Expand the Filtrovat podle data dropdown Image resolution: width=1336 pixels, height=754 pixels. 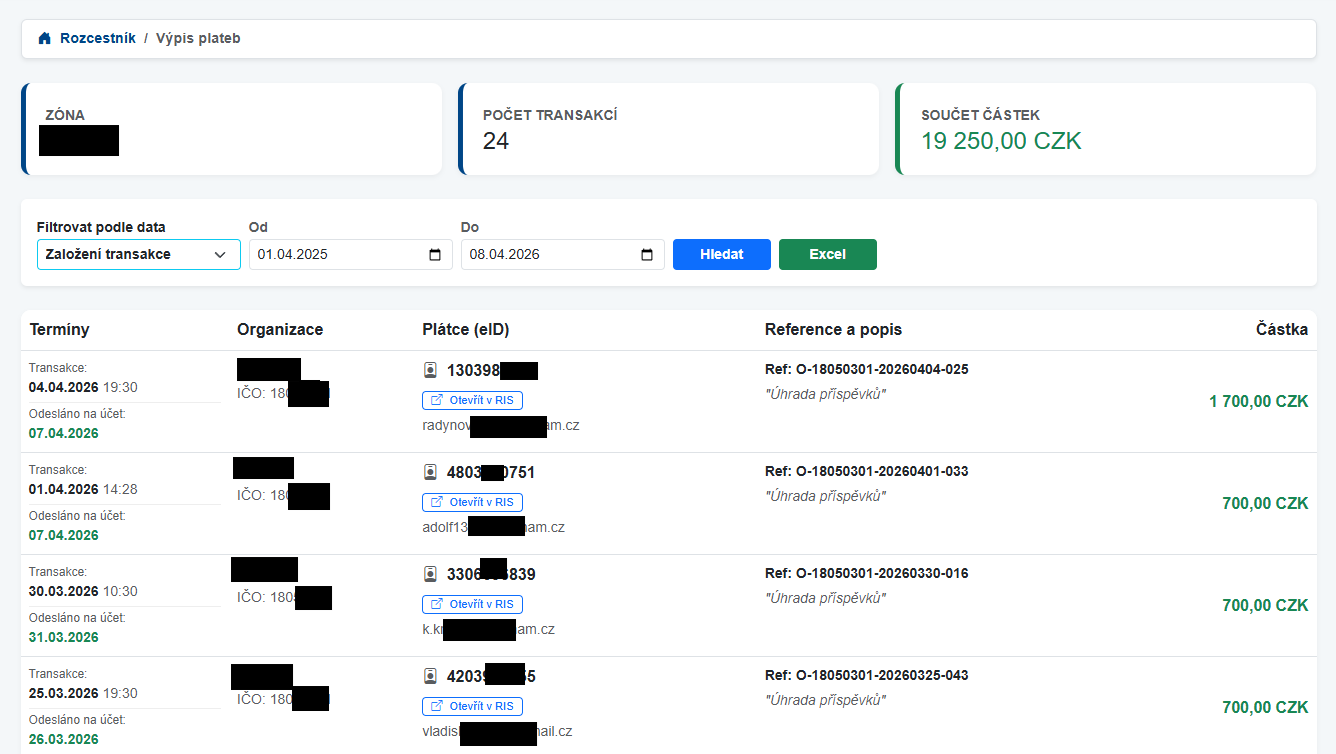click(x=138, y=255)
